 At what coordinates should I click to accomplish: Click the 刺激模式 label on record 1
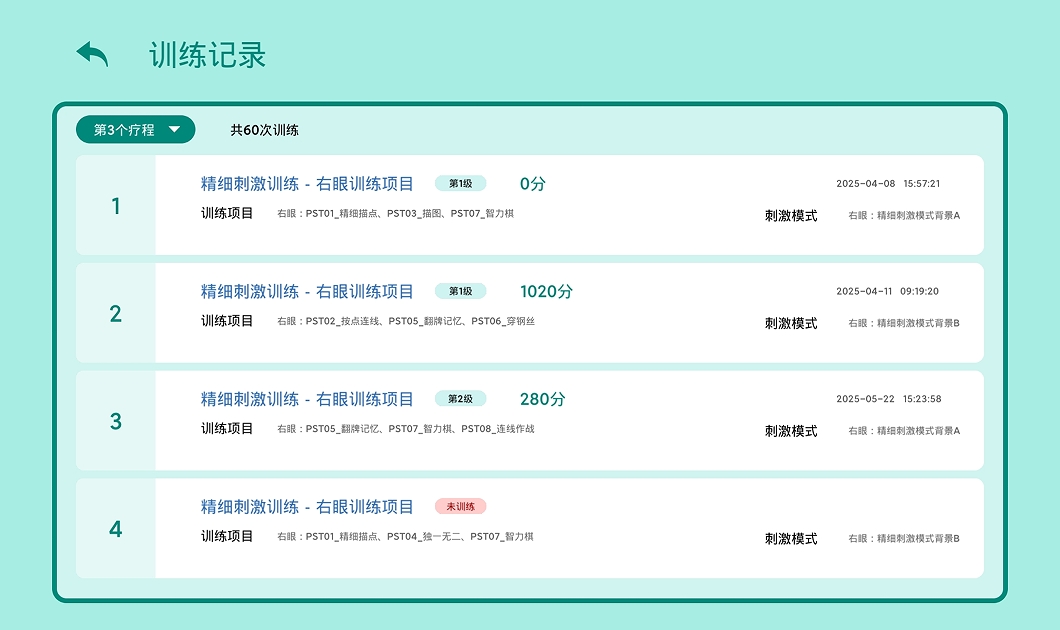coord(790,215)
